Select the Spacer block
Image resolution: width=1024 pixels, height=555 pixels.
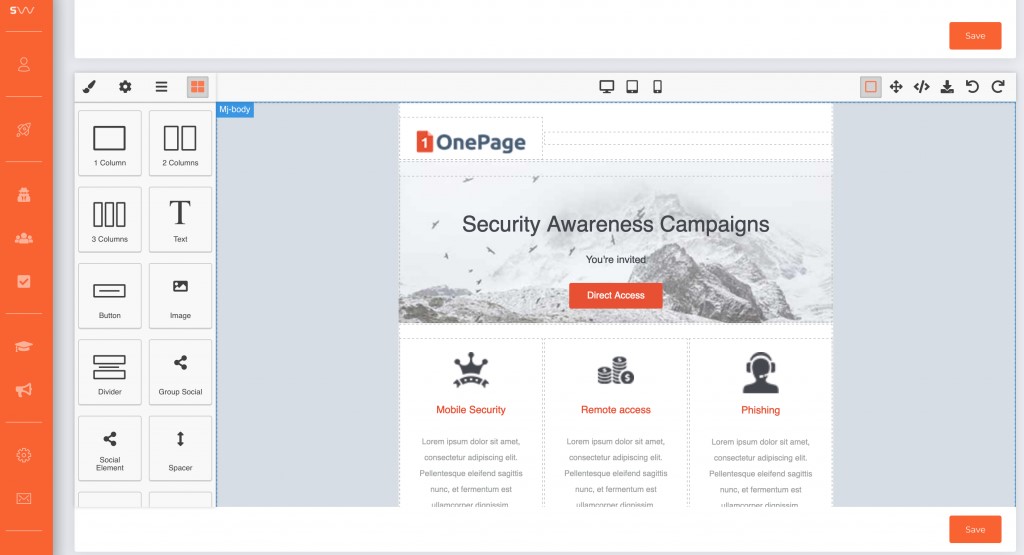pyautogui.click(x=180, y=449)
